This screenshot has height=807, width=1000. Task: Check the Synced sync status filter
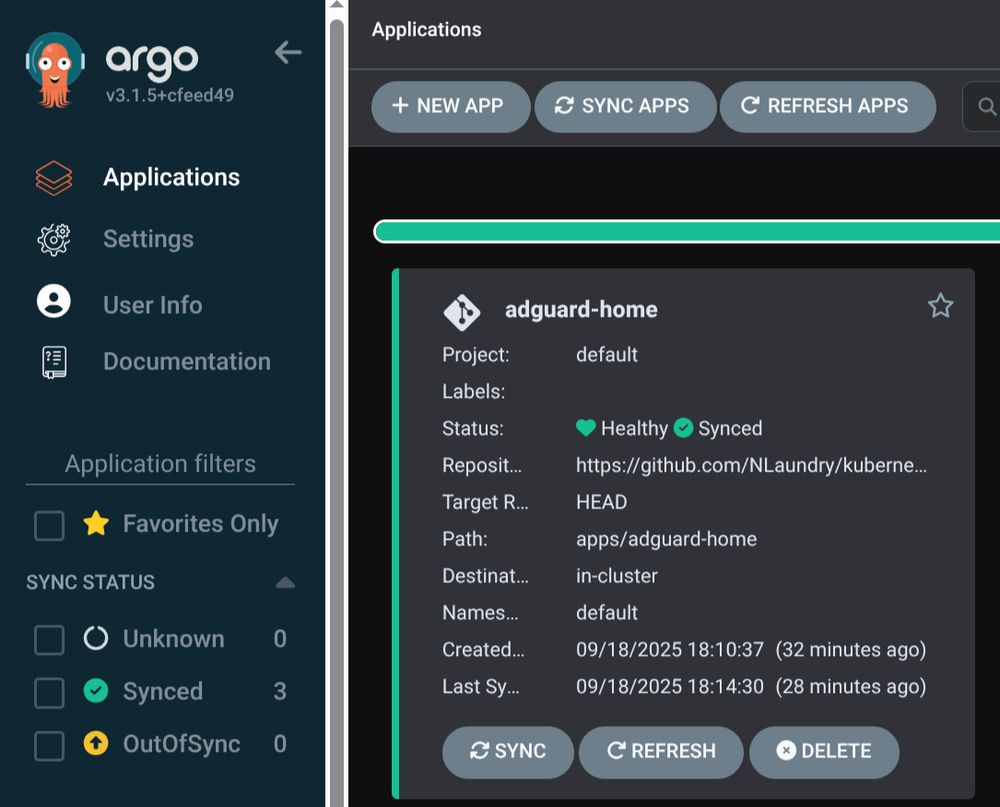pos(49,693)
